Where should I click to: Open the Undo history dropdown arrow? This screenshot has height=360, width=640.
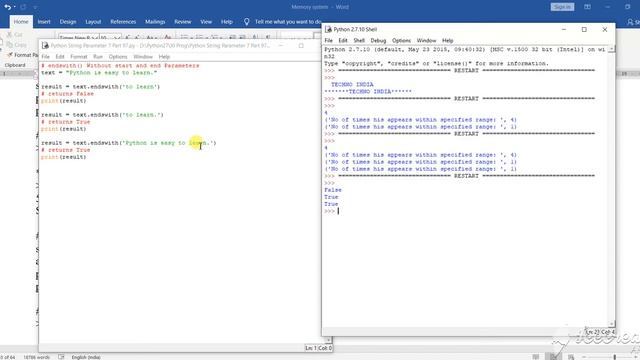(x=15, y=7)
